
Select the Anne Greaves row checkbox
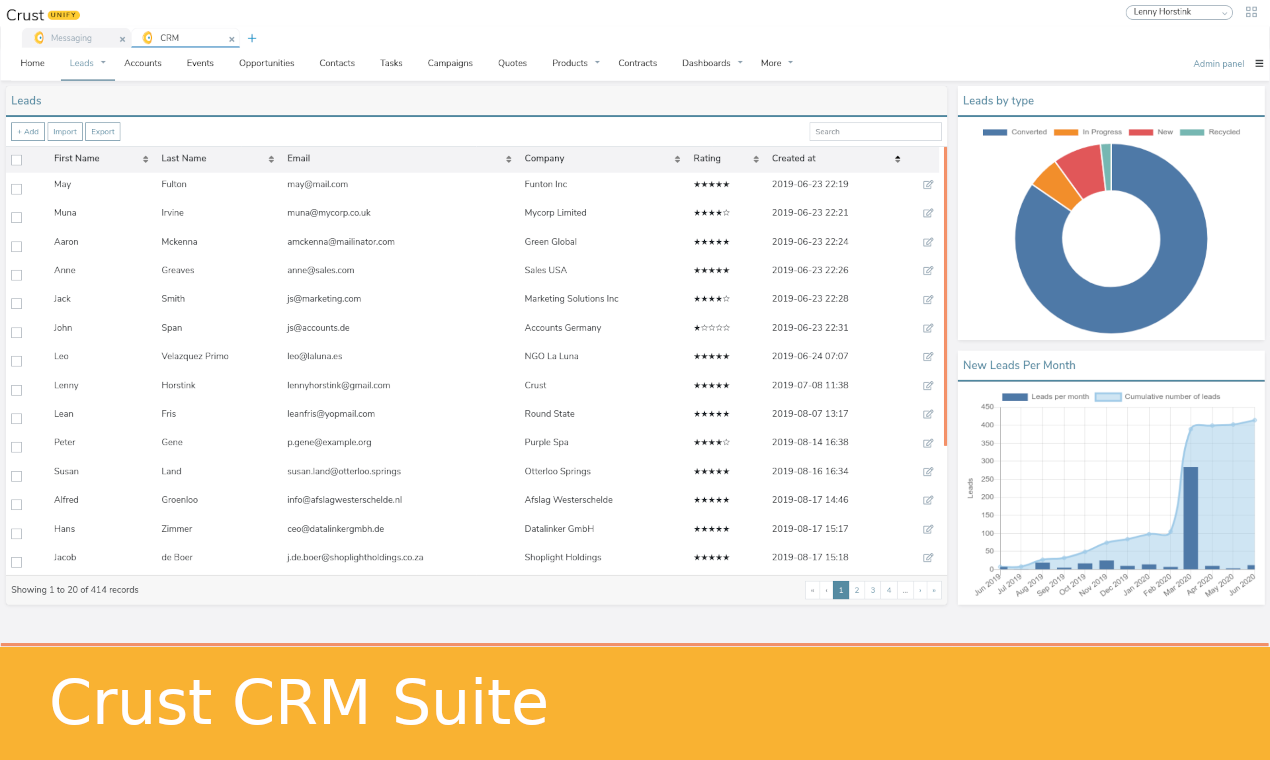click(17, 275)
